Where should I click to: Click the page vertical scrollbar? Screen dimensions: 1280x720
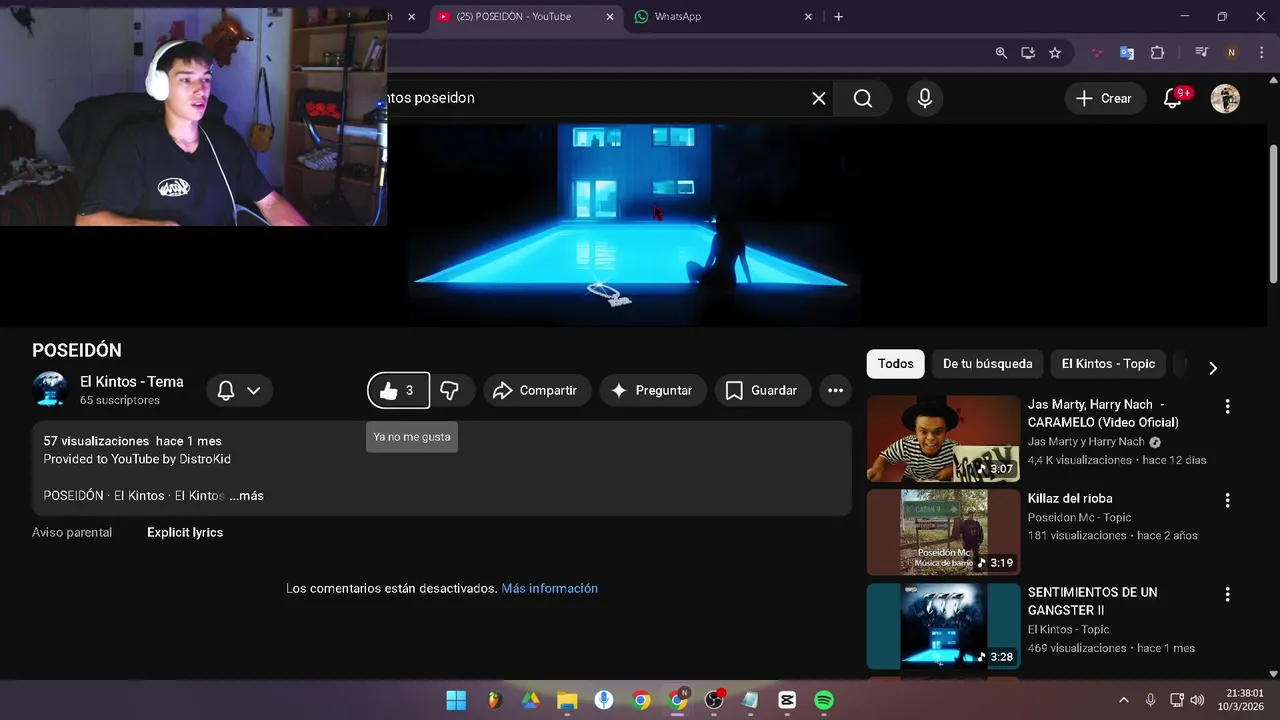click(x=1273, y=215)
